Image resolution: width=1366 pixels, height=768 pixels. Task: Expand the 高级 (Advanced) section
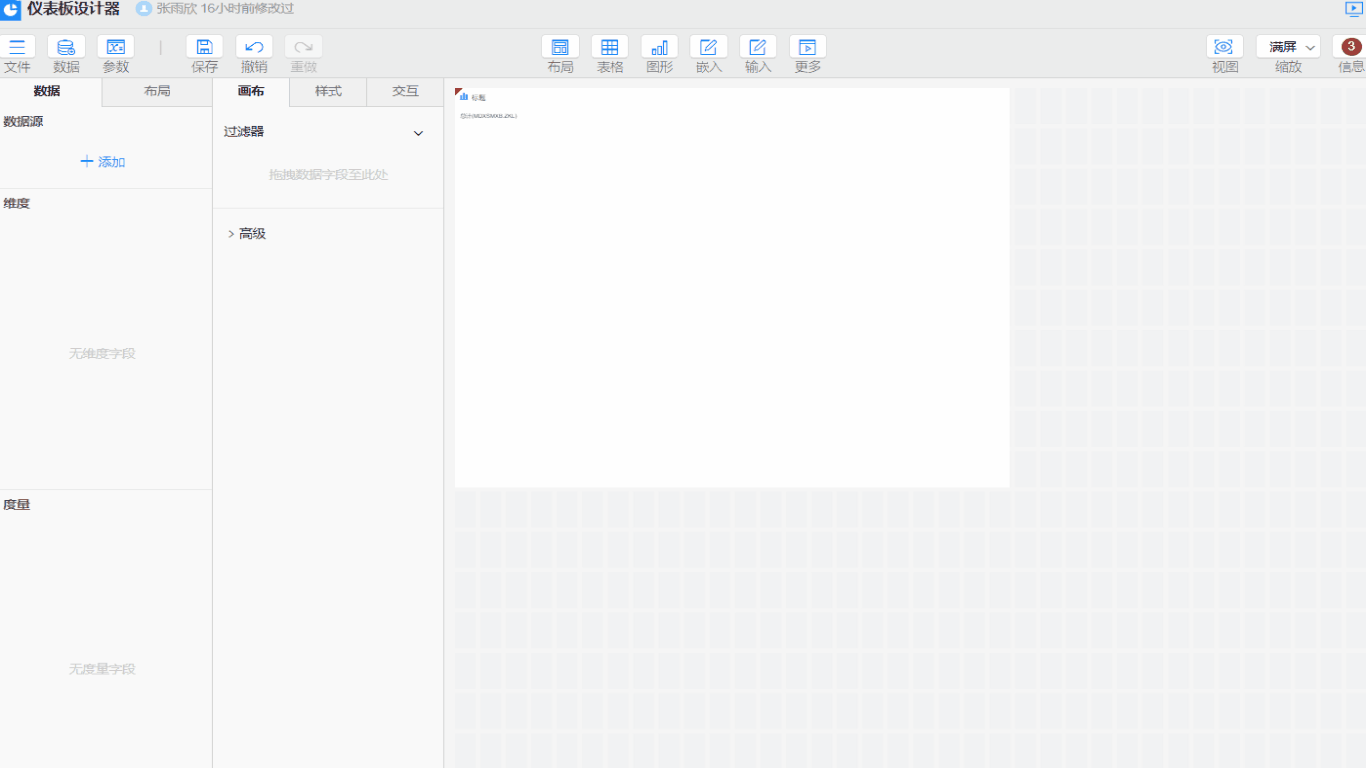(232, 234)
